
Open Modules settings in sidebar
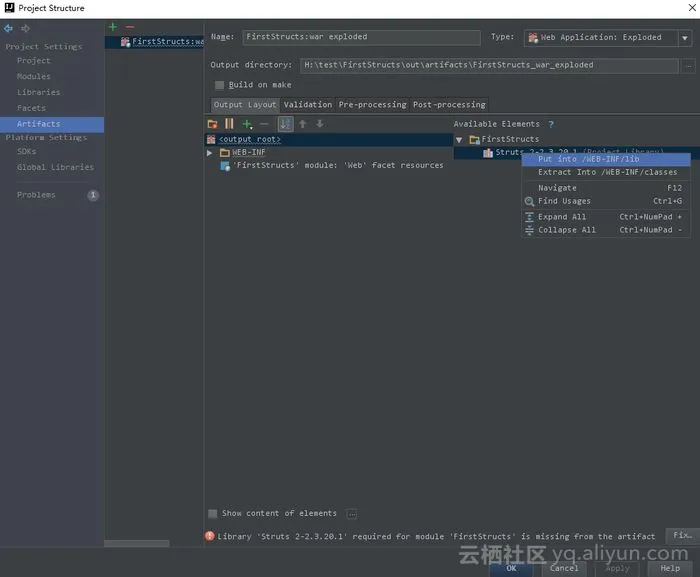point(33,76)
